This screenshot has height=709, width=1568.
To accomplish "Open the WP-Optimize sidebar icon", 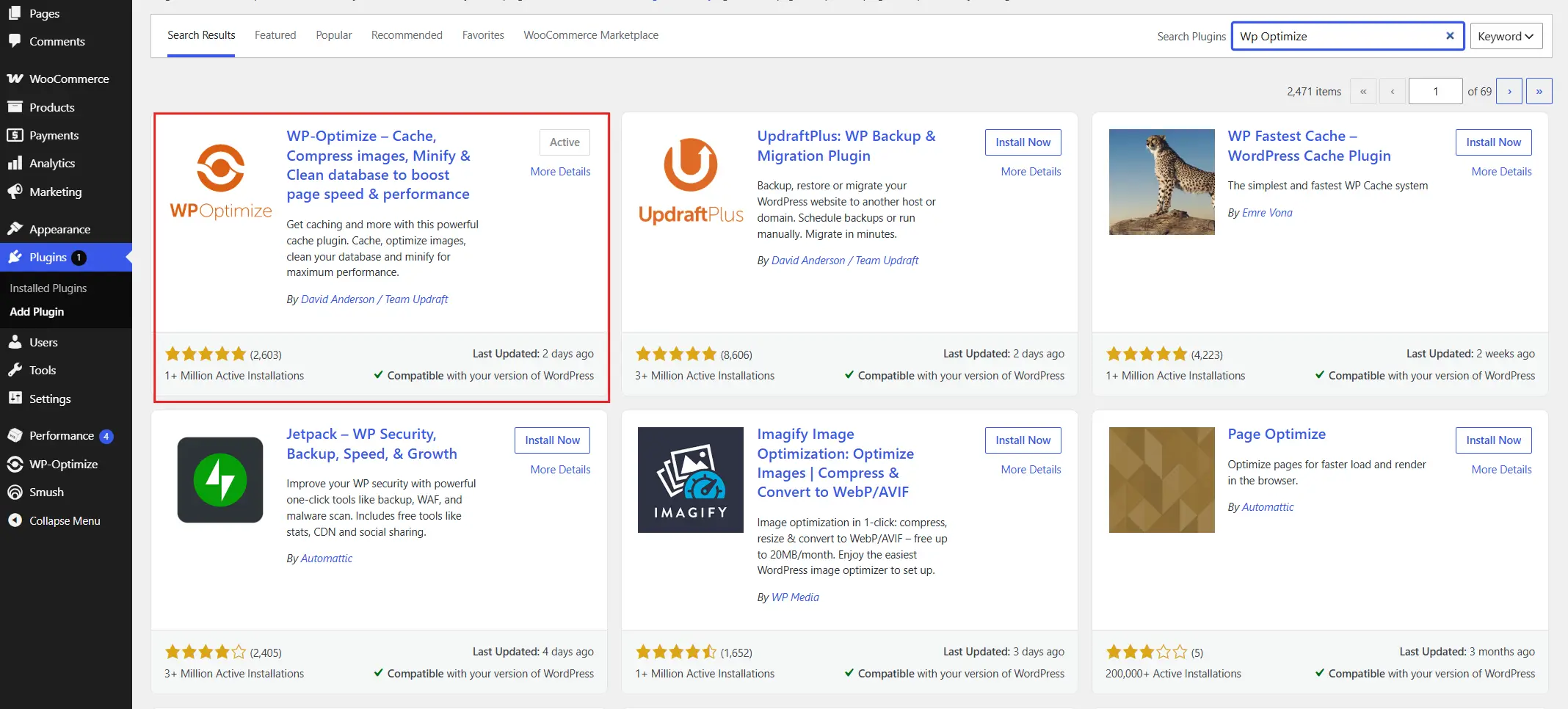I will [x=15, y=464].
